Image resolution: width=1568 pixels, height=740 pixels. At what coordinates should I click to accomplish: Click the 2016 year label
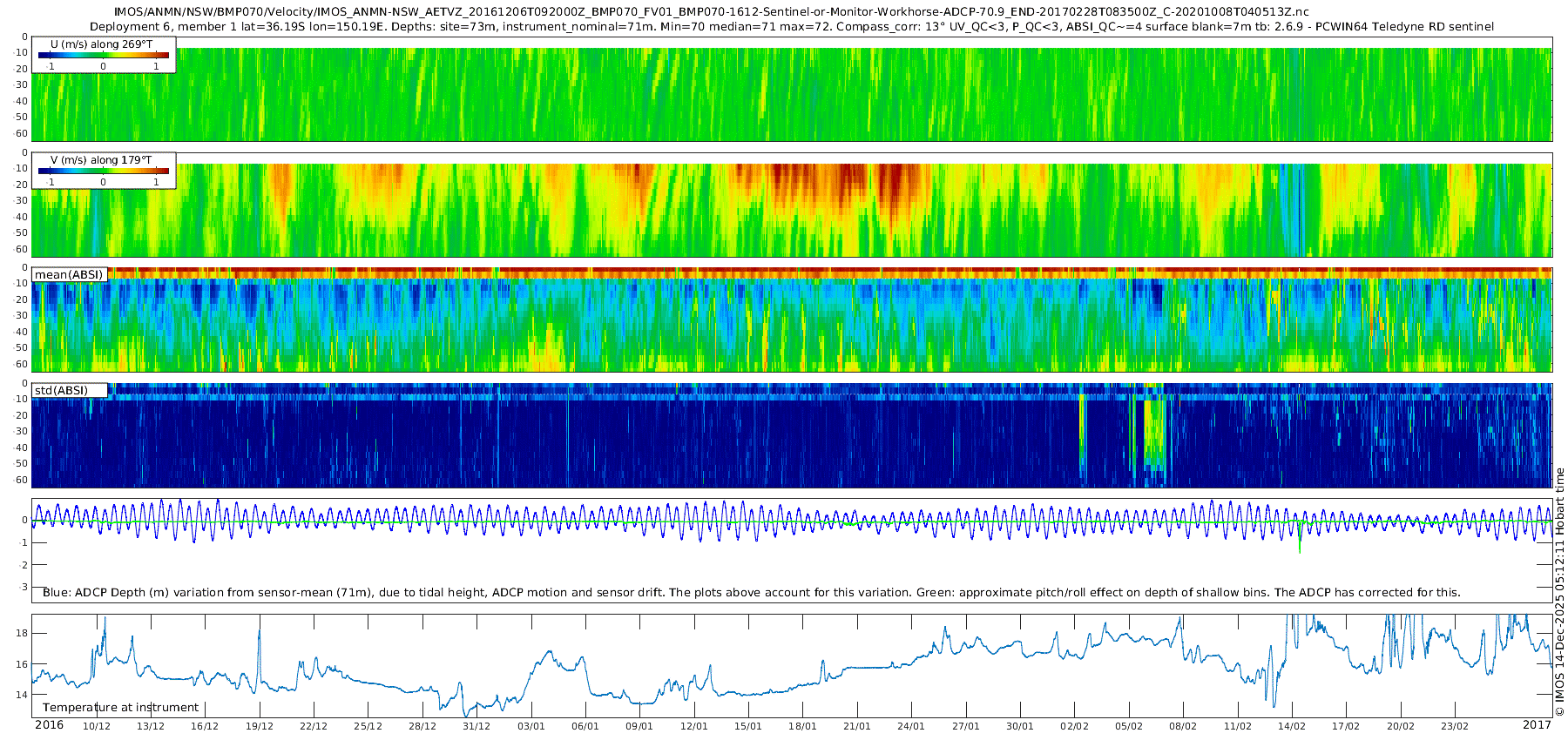point(49,725)
